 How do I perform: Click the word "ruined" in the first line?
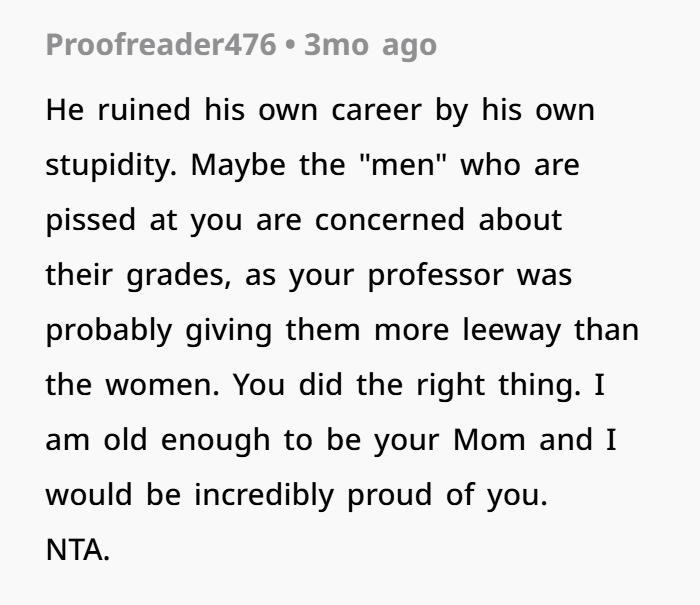coord(144,110)
